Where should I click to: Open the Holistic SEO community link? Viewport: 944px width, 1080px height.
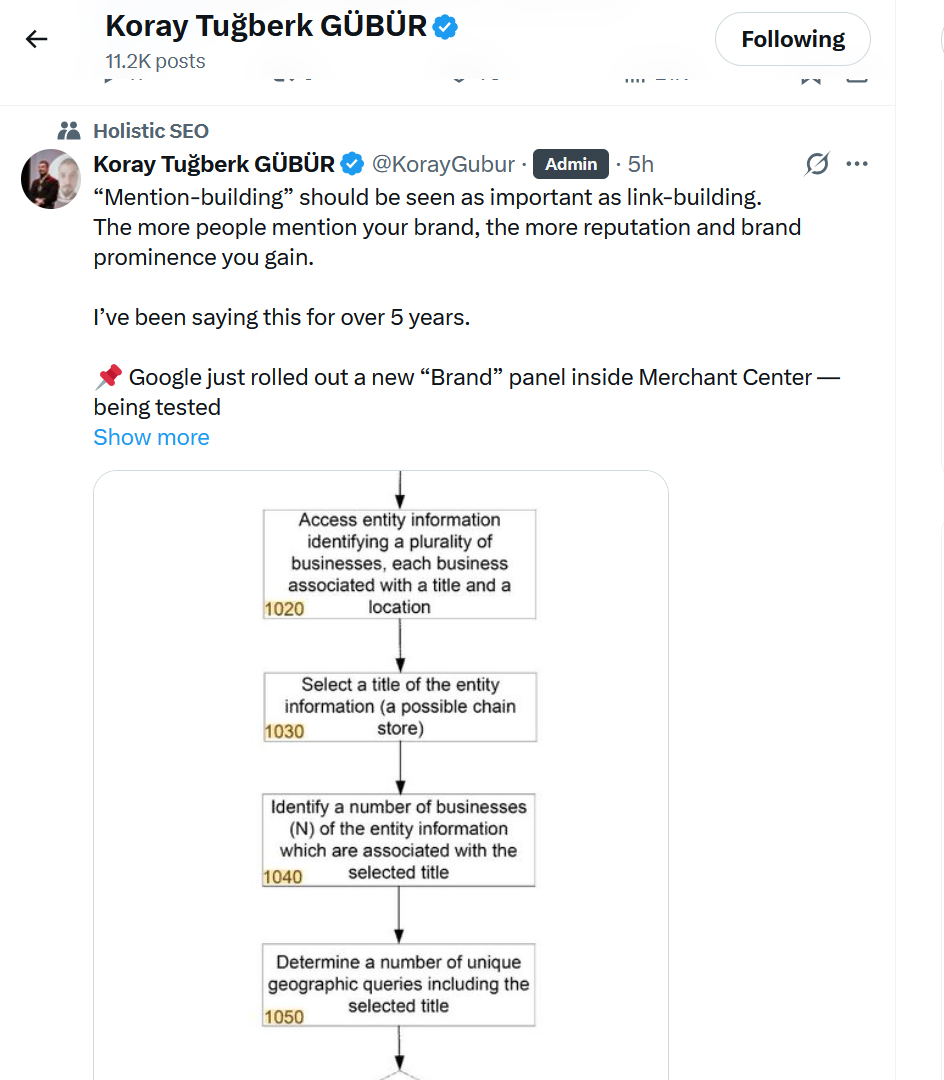151,131
